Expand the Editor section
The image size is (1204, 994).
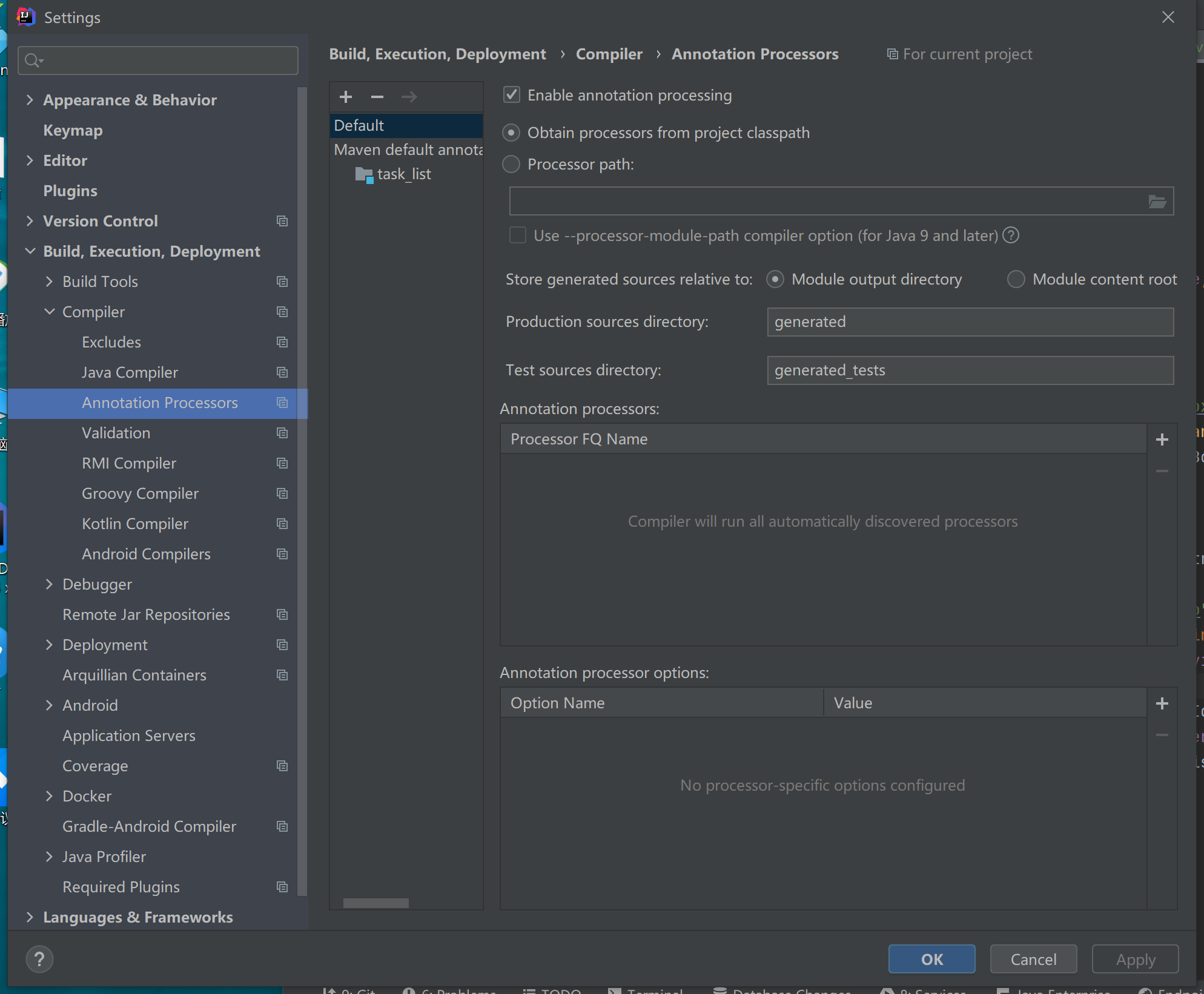(x=30, y=160)
